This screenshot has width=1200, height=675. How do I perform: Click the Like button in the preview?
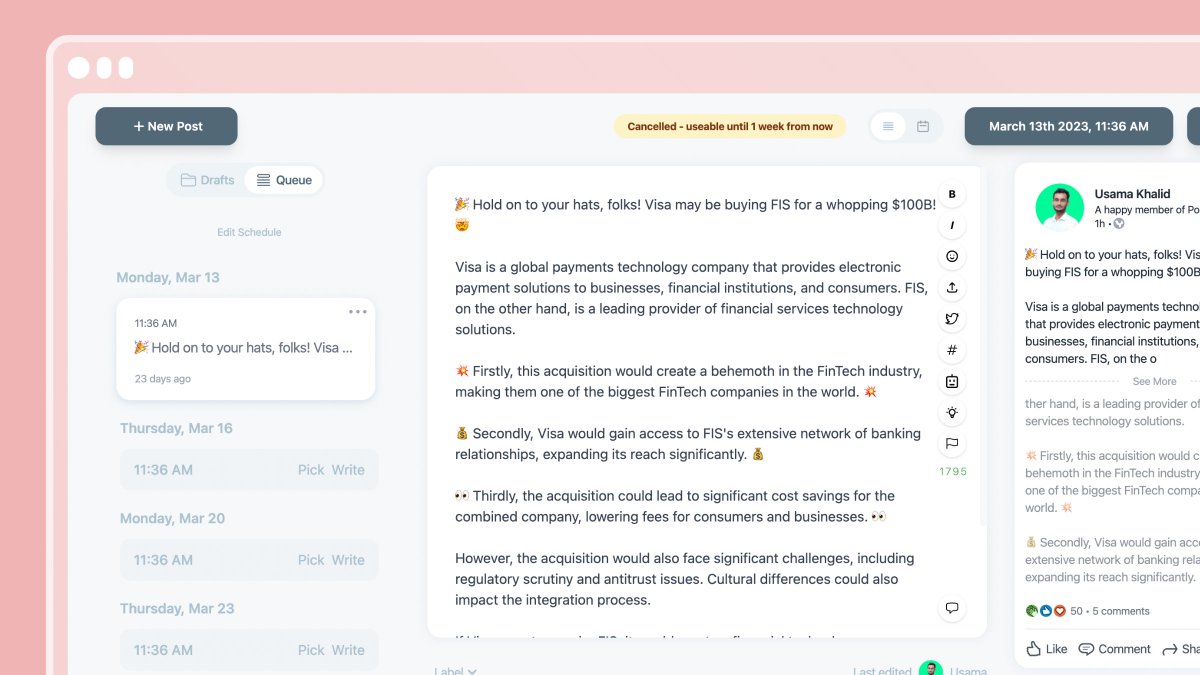[1047, 649]
